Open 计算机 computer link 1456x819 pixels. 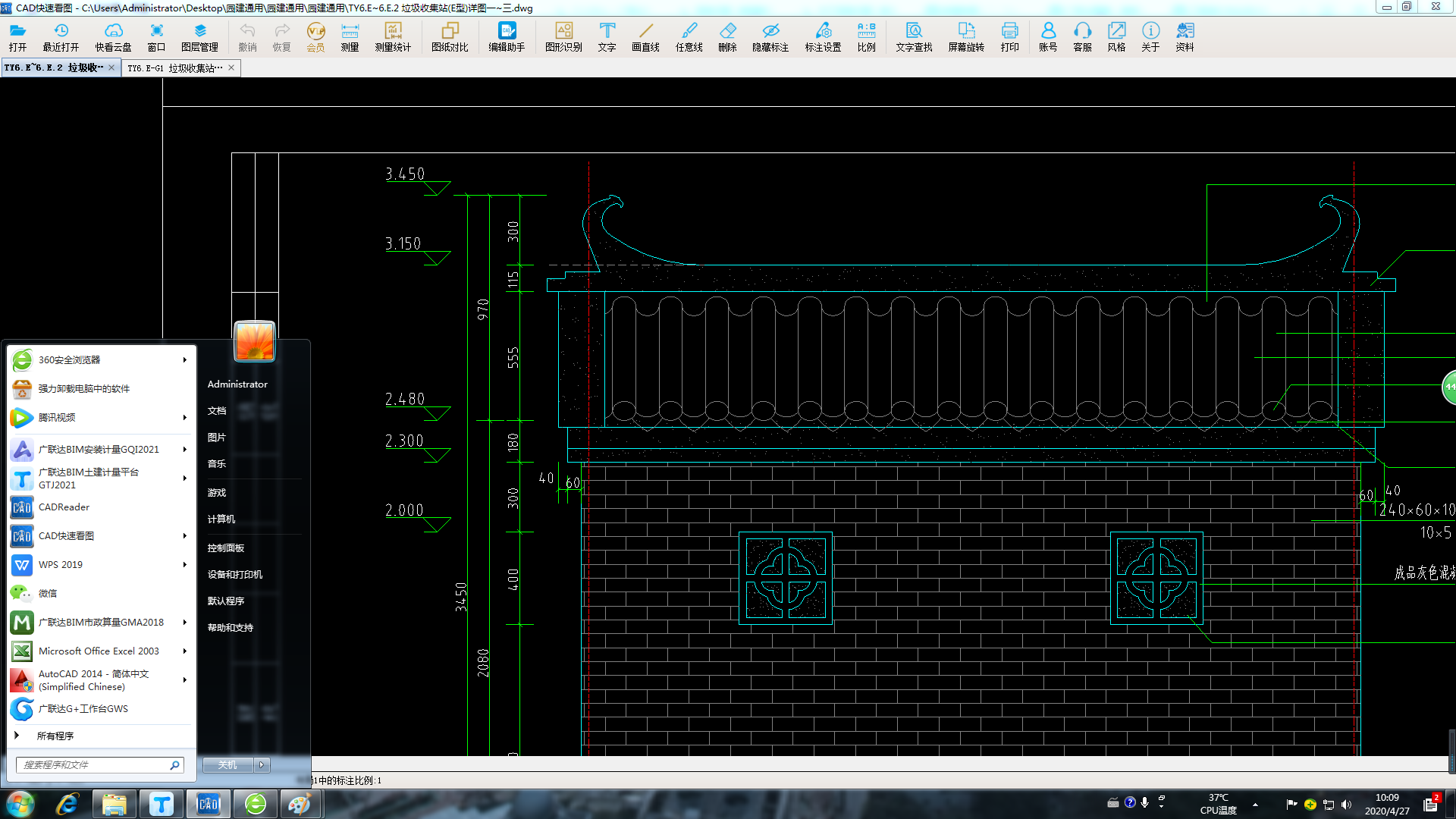pos(221,519)
